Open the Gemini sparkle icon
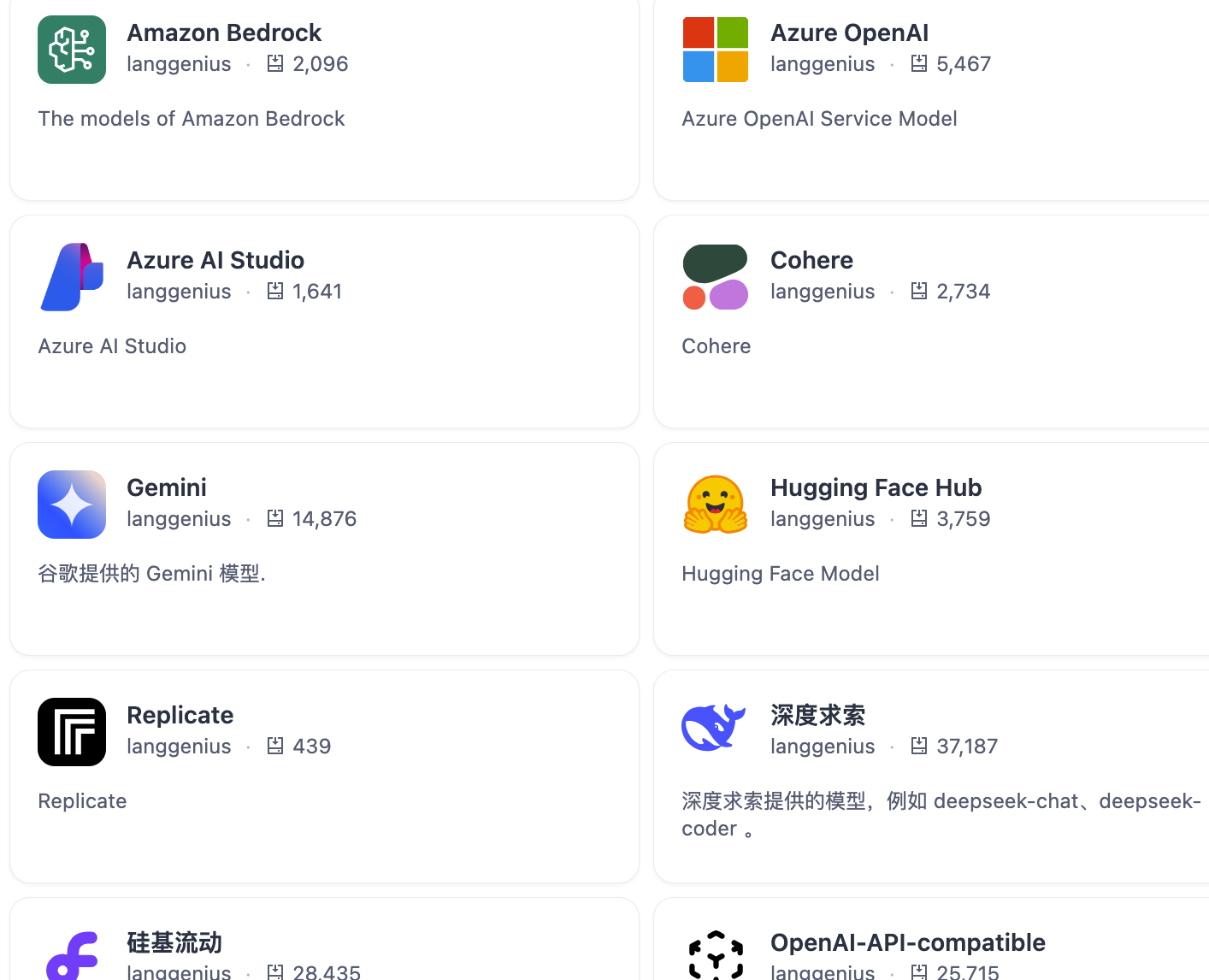This screenshot has height=980, width=1209. (x=72, y=505)
